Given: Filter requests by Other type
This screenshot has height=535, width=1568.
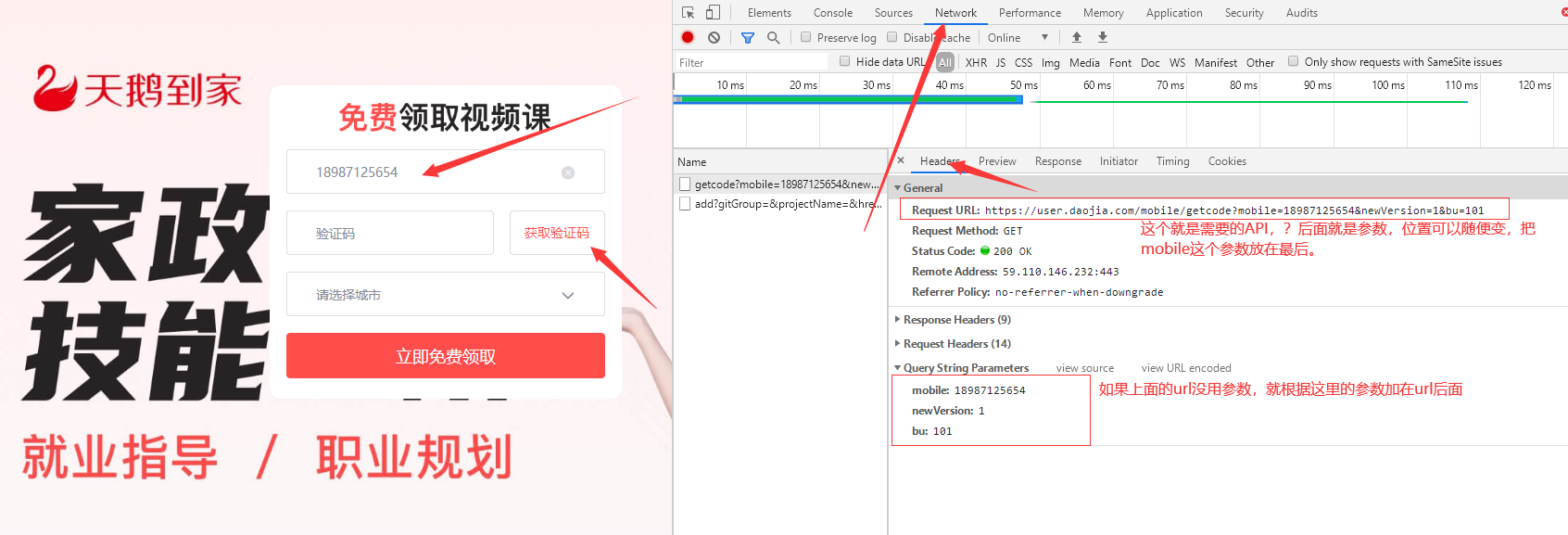Looking at the screenshot, I should coord(1260,62).
